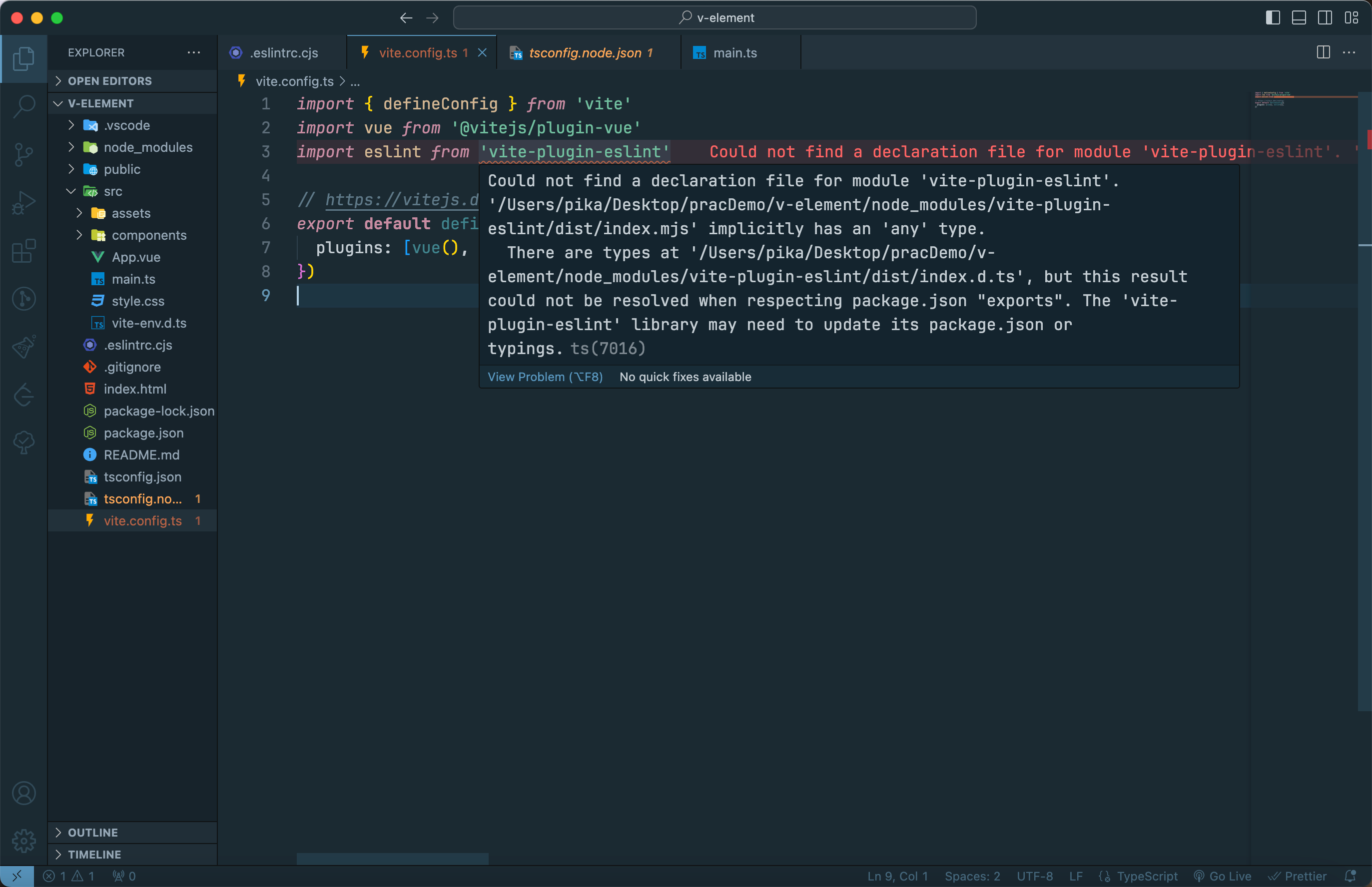Viewport: 1372px width, 887px height.
Task: Change LF end of line sequence
Action: pyautogui.click(x=1076, y=876)
